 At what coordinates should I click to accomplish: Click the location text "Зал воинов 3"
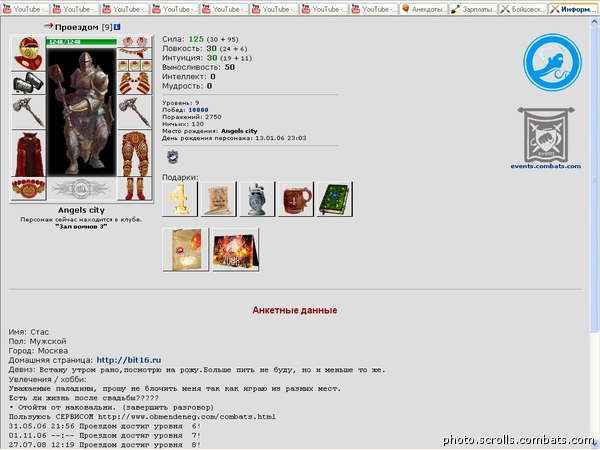click(81, 227)
